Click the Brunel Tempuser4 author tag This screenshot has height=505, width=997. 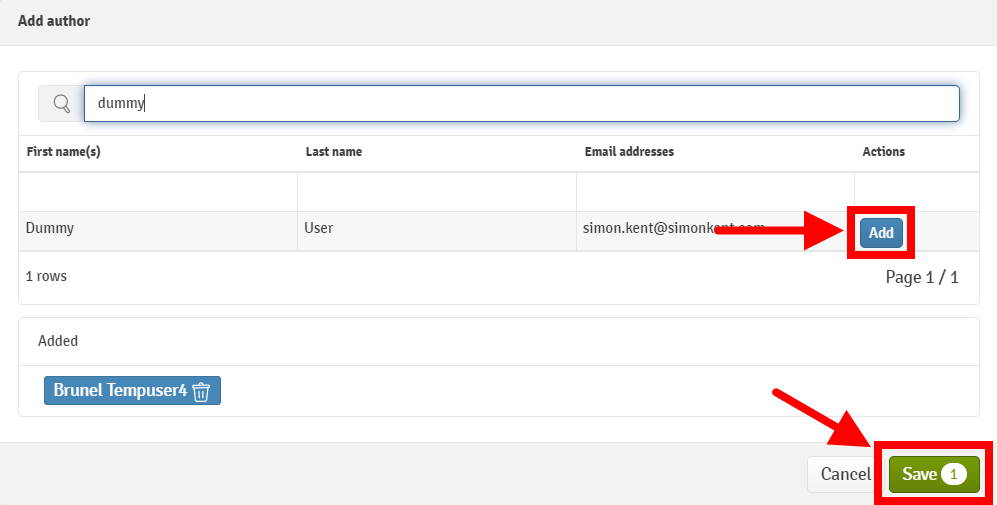(x=120, y=391)
